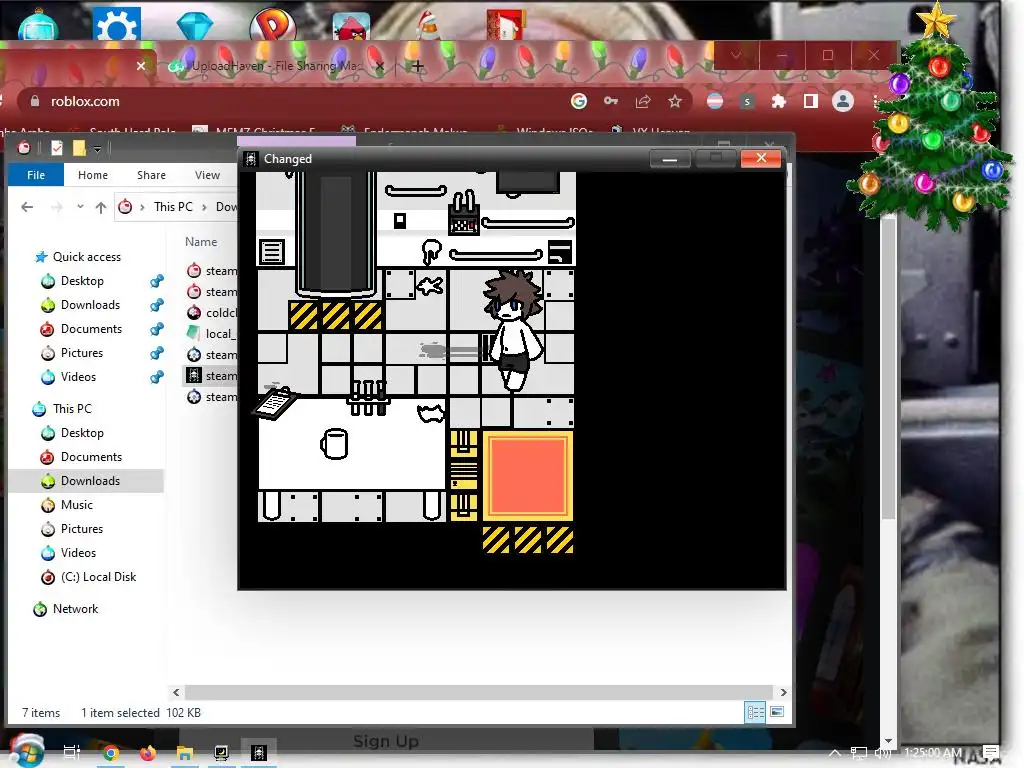Open Documents under Quick access
The height and width of the screenshot is (768, 1024).
[91, 328]
